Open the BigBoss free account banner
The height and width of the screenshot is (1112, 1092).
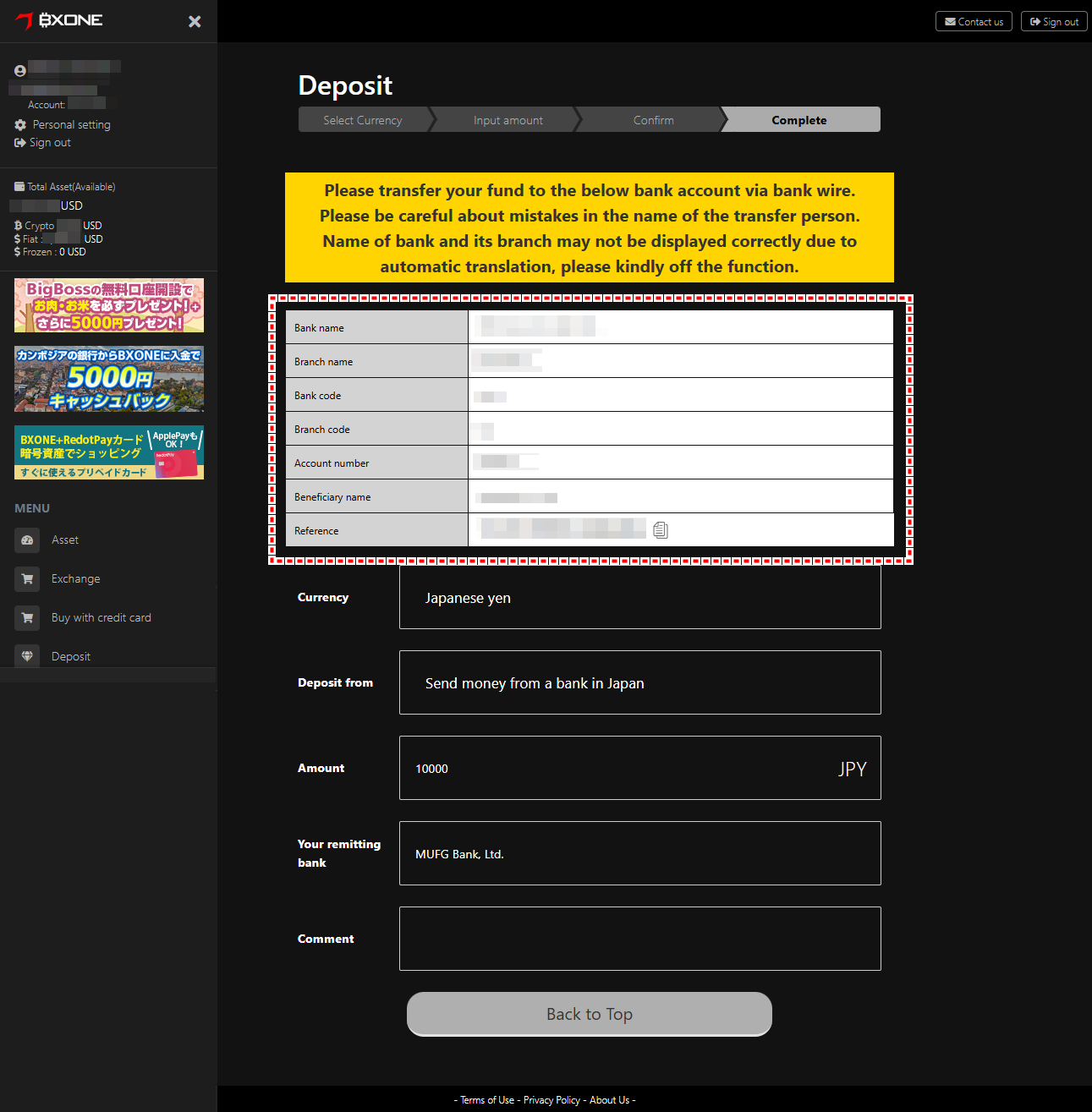[109, 305]
